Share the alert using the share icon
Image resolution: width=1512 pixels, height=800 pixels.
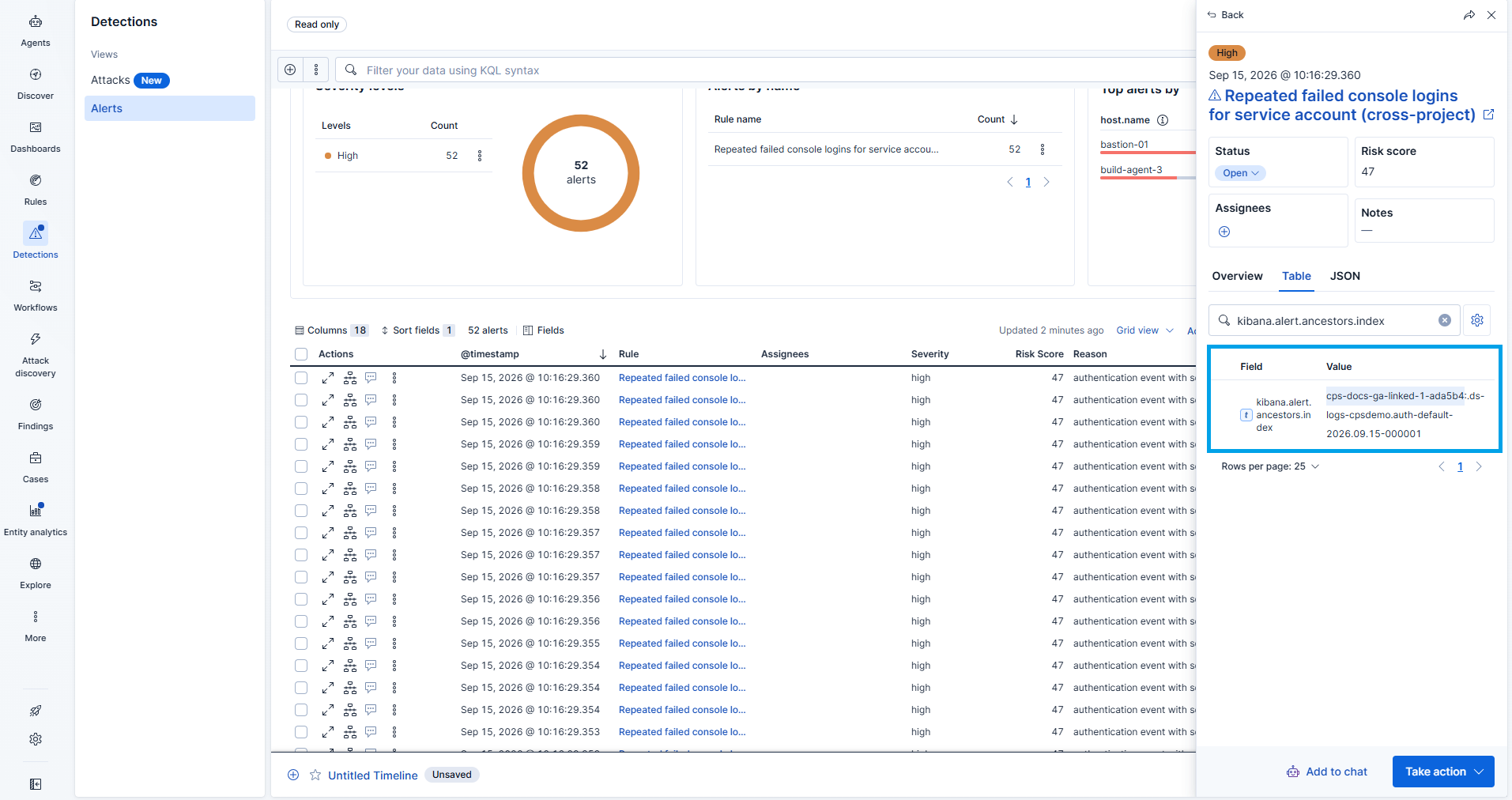coord(1469,15)
